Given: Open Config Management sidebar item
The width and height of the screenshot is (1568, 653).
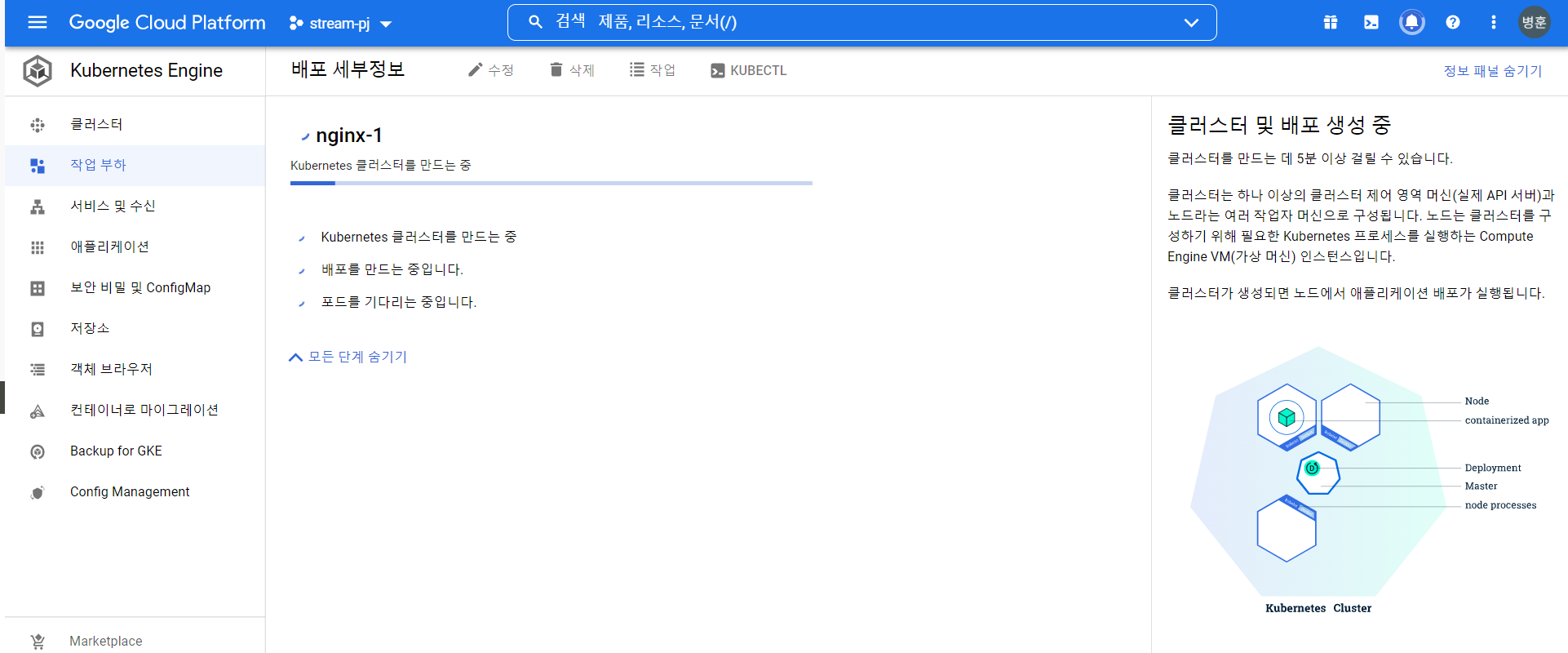Looking at the screenshot, I should 135,491.
